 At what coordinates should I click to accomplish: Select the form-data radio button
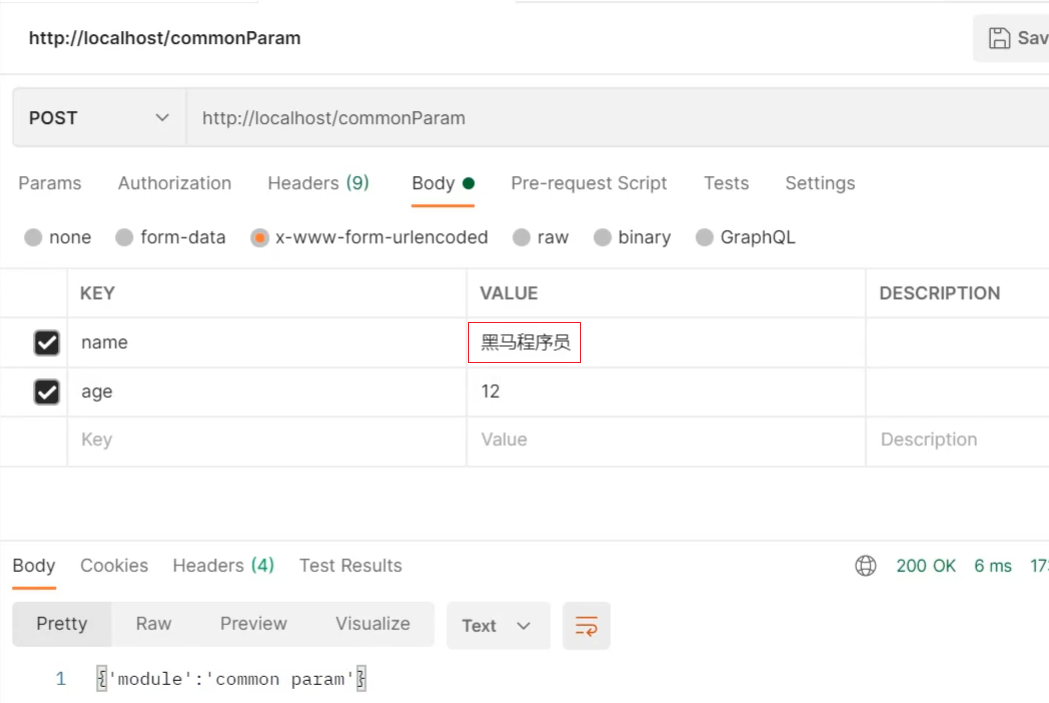124,237
